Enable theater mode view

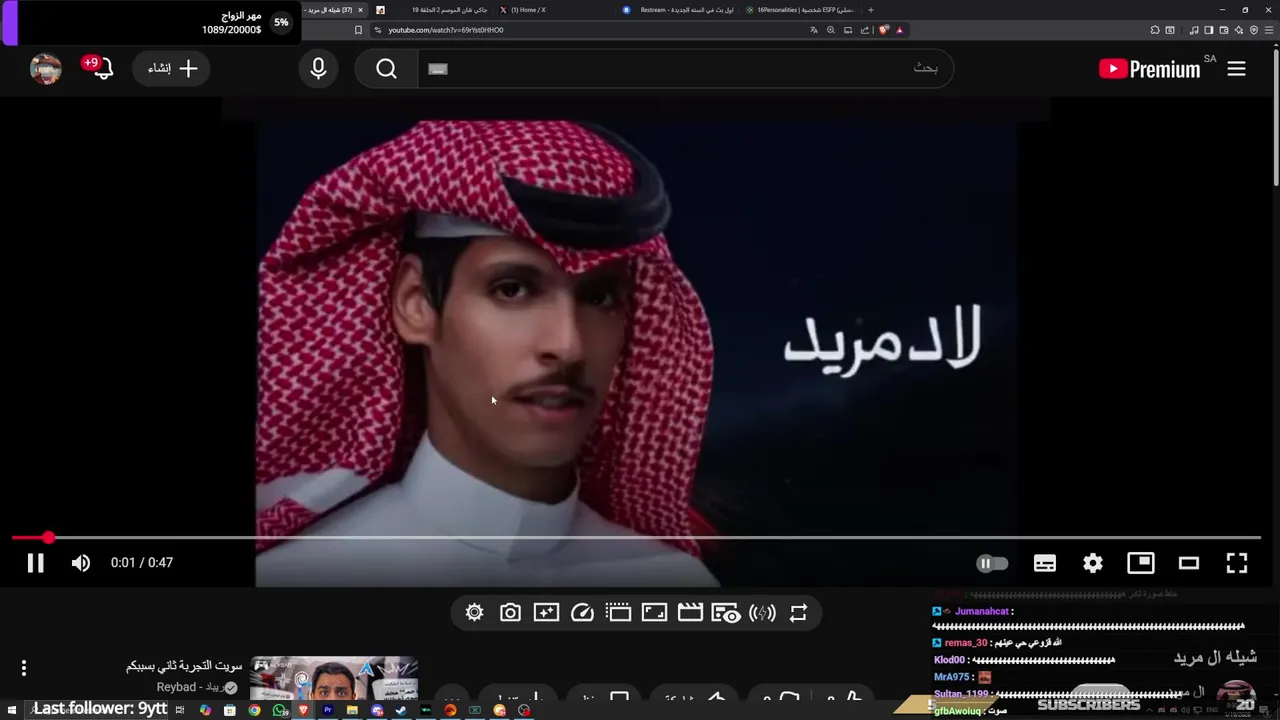coord(1189,563)
